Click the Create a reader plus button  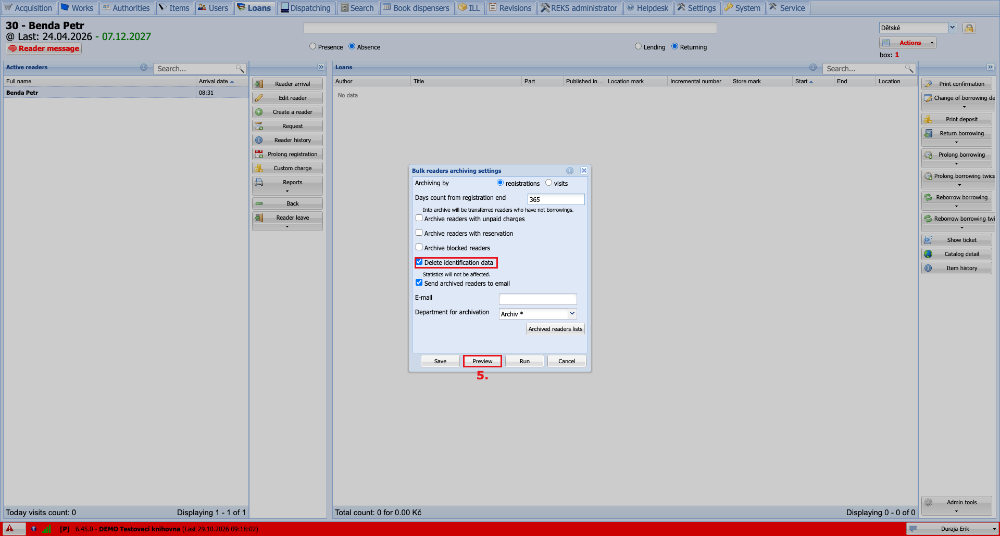point(287,112)
